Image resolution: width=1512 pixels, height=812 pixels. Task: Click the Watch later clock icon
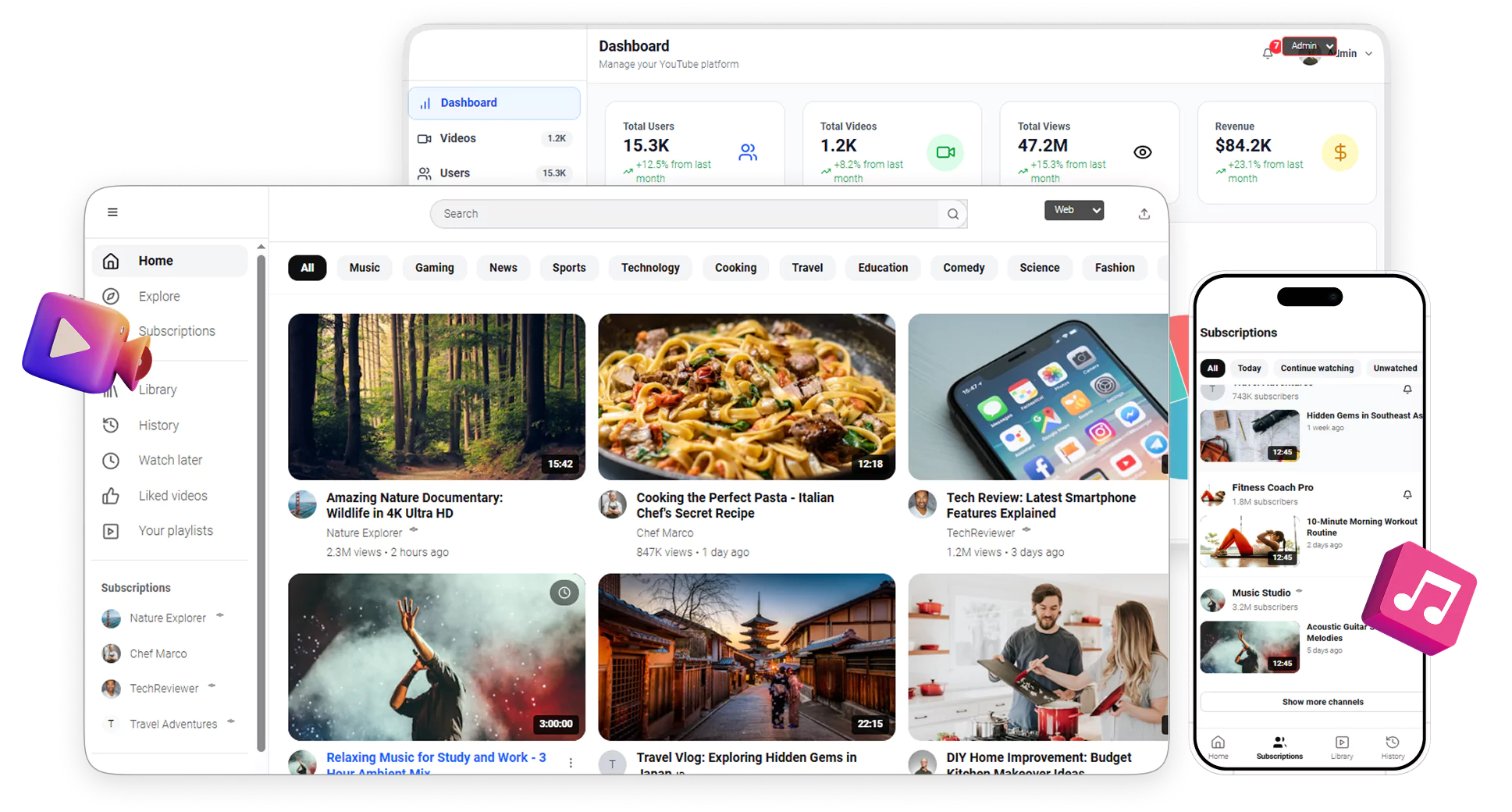pos(111,461)
